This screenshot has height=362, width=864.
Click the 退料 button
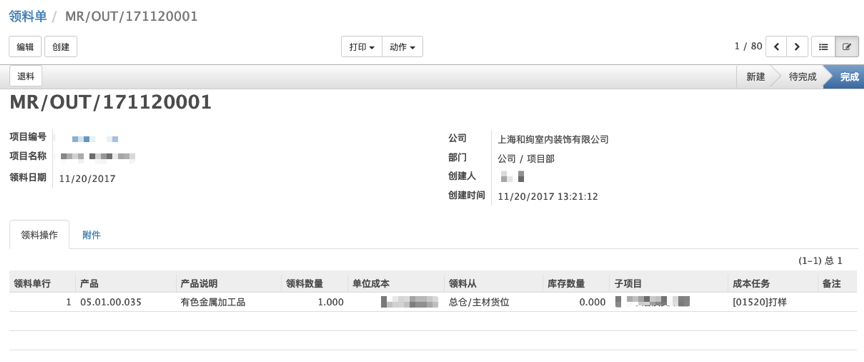[26, 77]
